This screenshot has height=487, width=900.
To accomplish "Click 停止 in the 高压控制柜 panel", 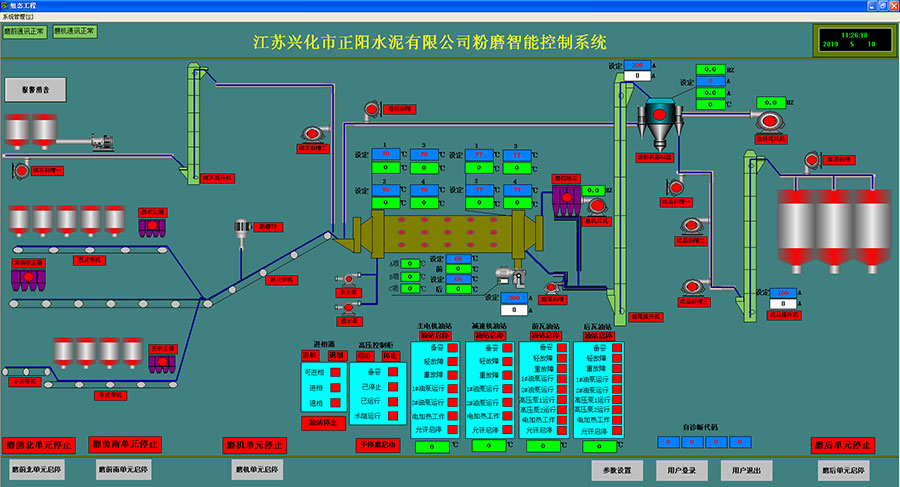I will (390, 355).
